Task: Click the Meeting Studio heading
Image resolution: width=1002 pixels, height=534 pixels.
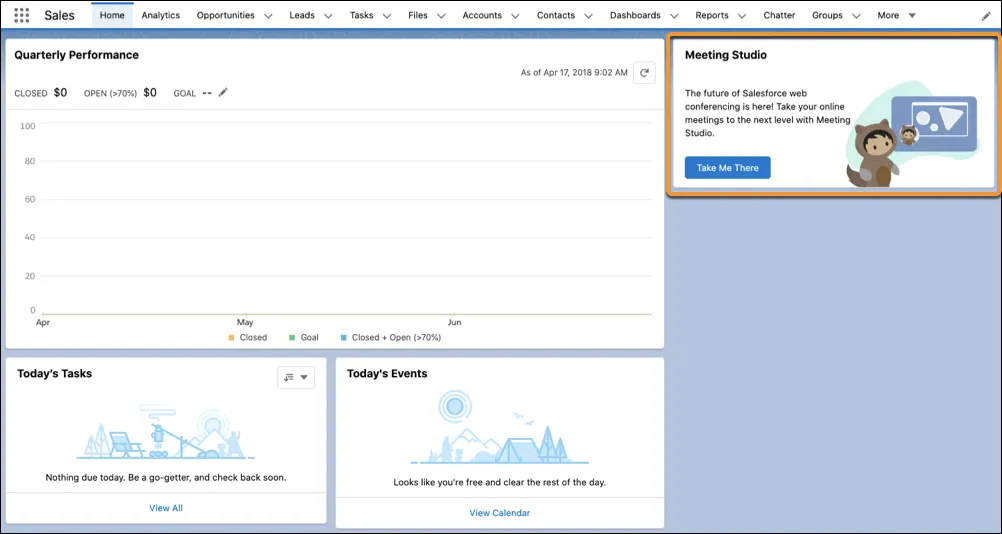Action: (x=726, y=55)
